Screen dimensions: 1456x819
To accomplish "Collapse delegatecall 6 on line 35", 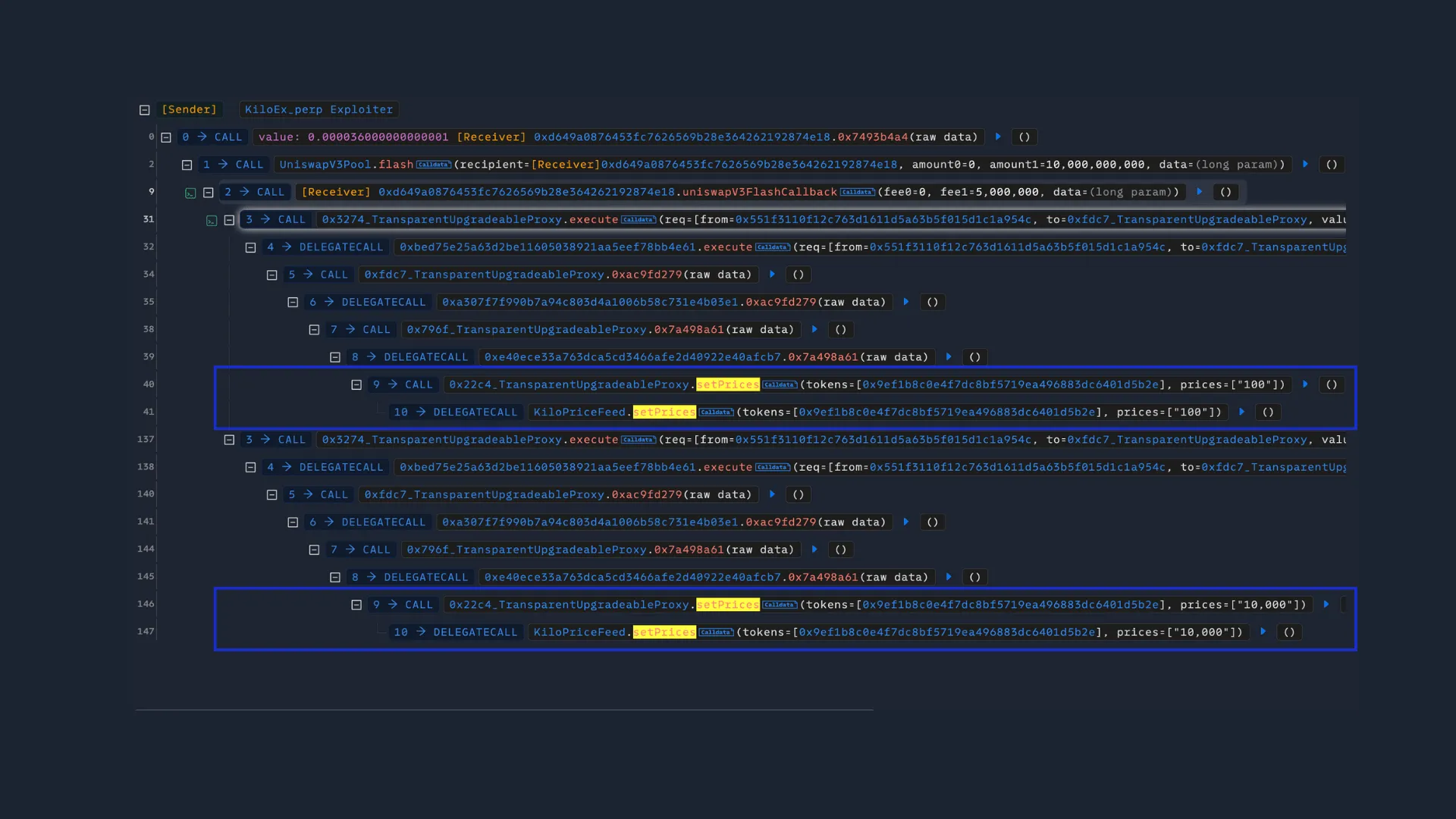I will [293, 303].
